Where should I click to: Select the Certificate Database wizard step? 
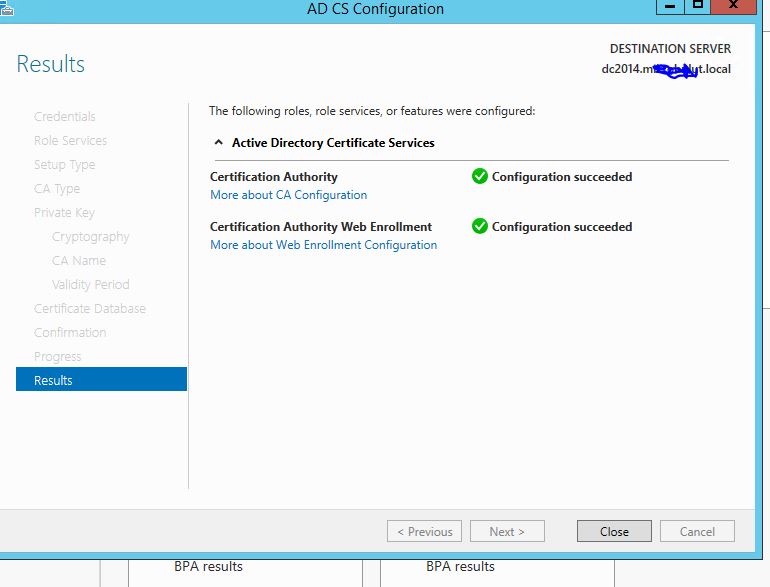90,308
